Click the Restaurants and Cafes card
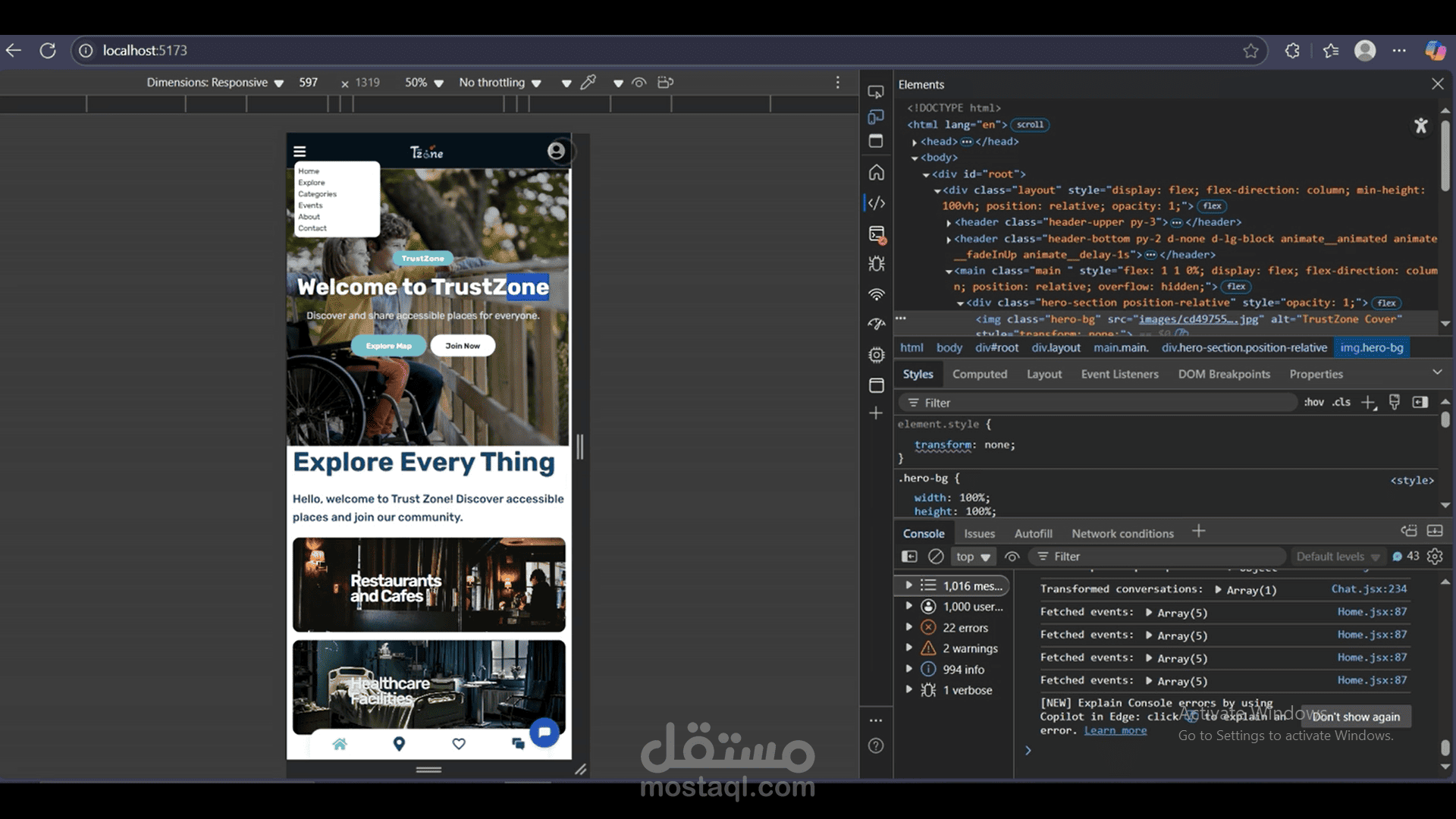Image resolution: width=1456 pixels, height=819 pixels. [429, 585]
